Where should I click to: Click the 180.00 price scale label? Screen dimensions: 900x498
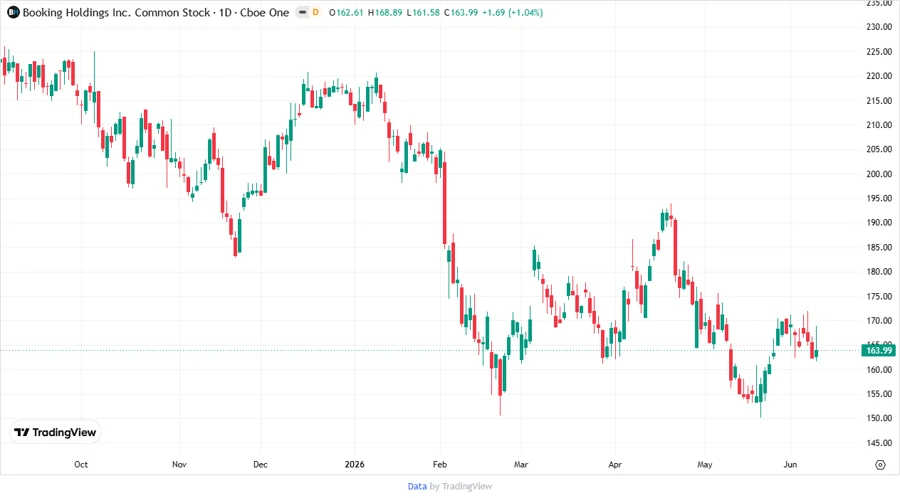pyautogui.click(x=879, y=272)
